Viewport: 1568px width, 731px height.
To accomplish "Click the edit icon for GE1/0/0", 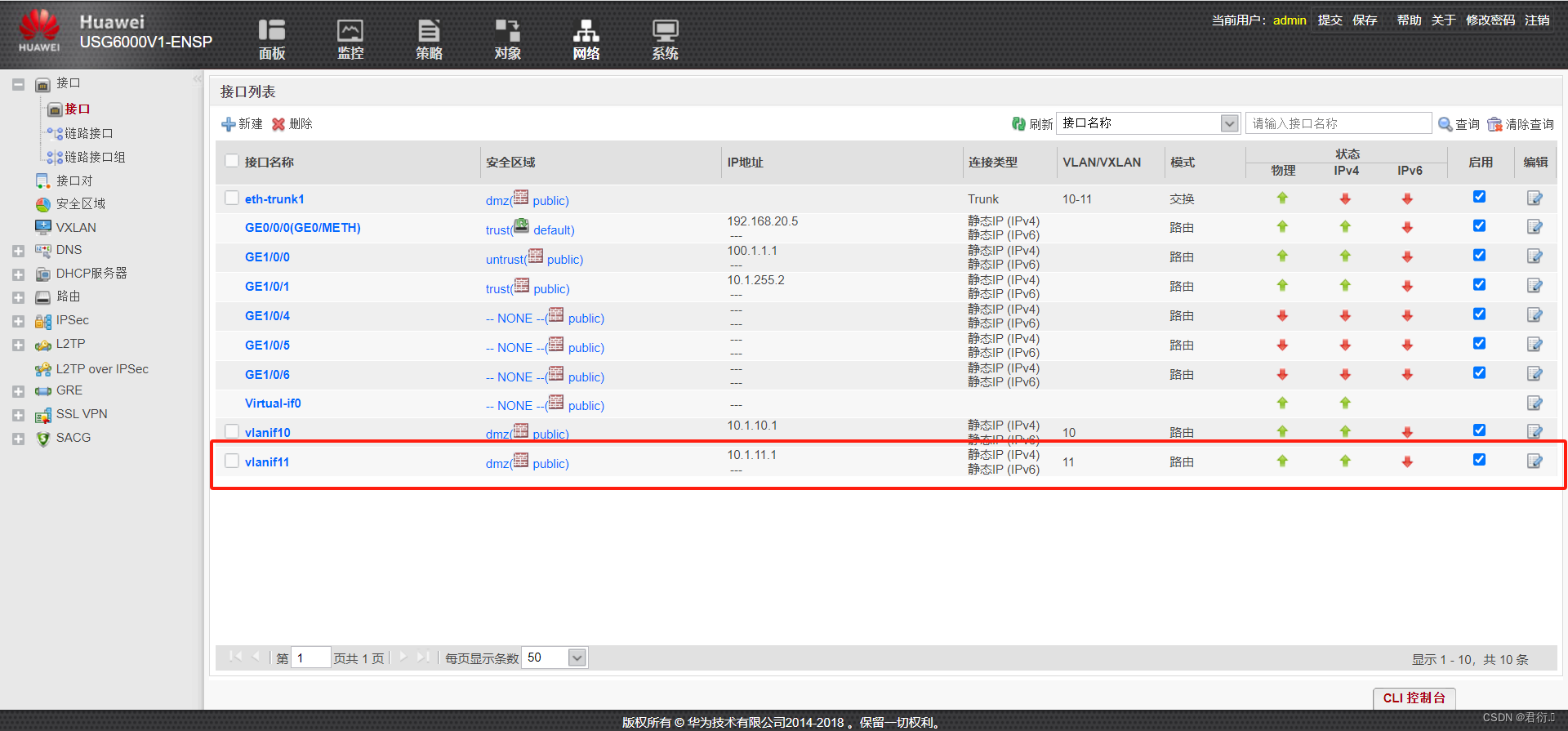I will (x=1535, y=256).
